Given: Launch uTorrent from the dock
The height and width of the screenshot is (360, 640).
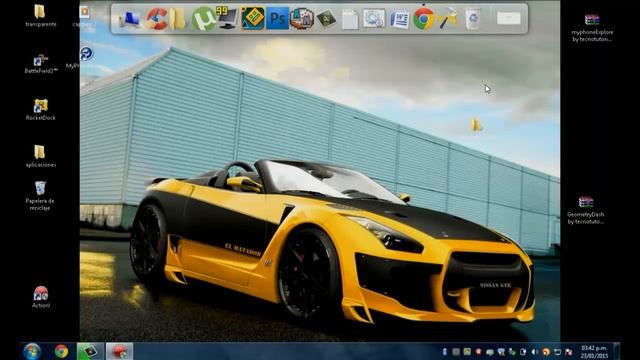Looking at the screenshot, I should (203, 19).
